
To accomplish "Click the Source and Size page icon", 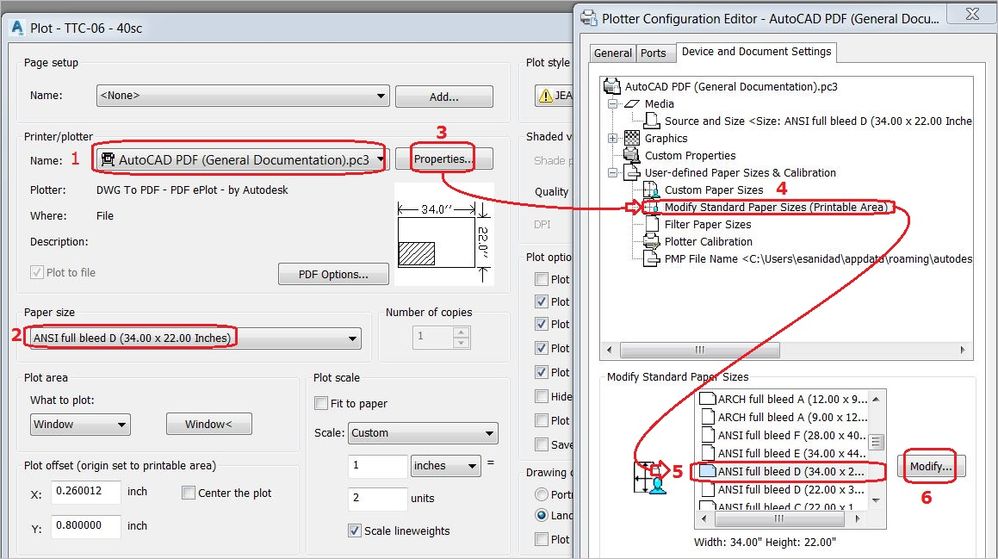I will point(651,120).
